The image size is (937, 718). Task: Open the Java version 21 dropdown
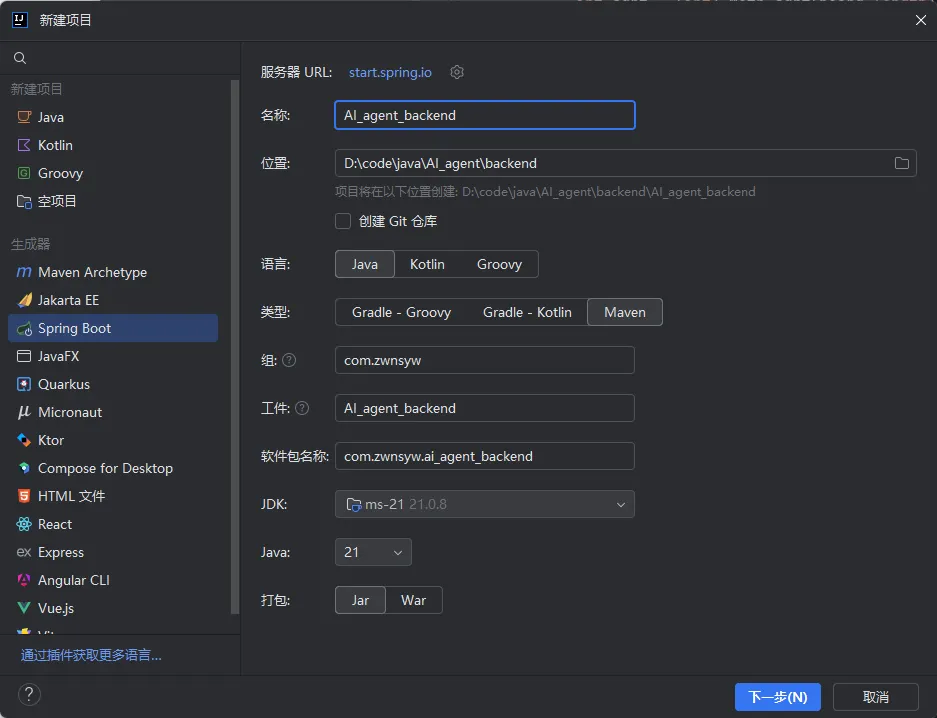pos(373,553)
